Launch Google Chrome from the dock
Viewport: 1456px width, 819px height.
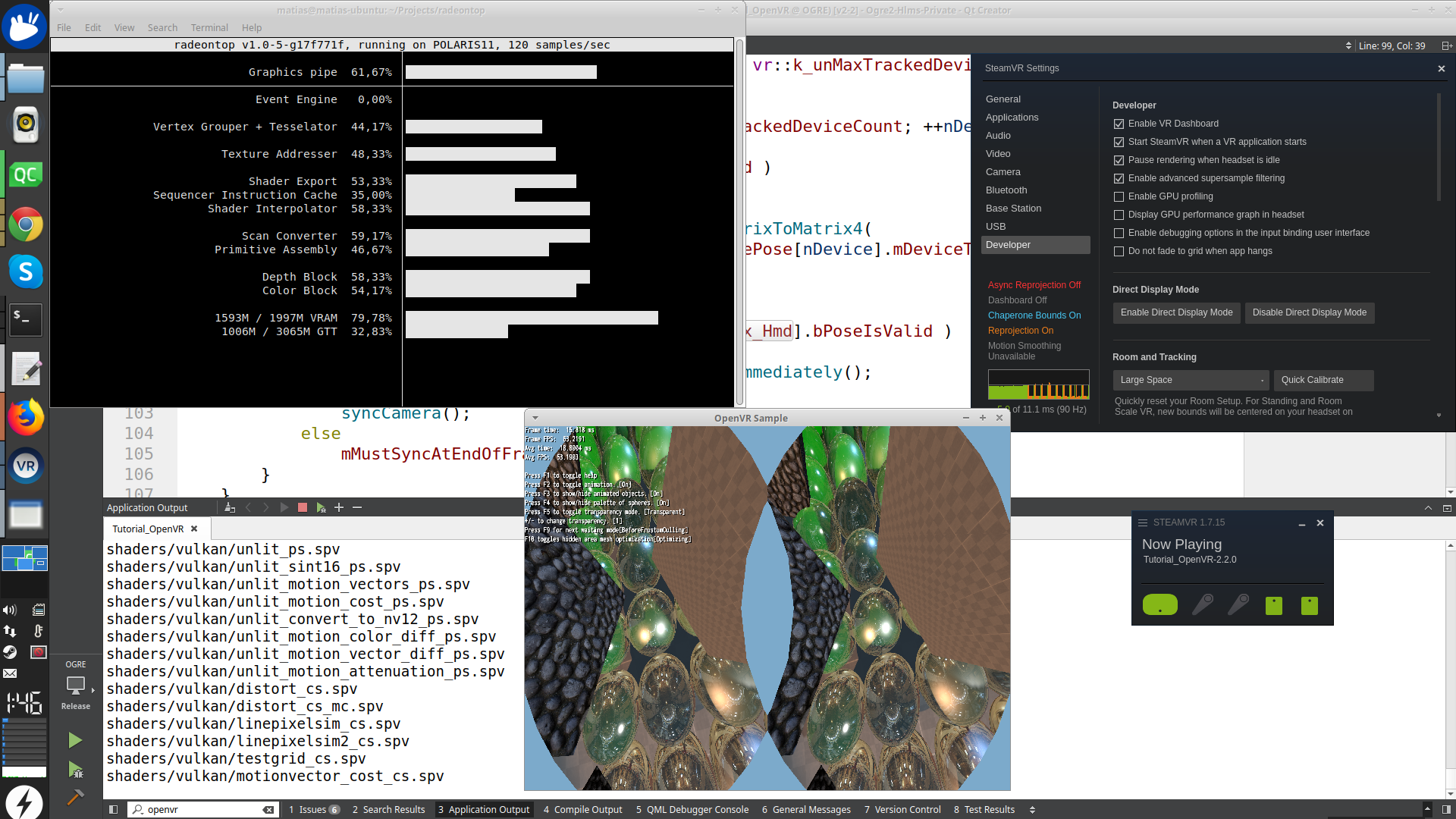click(25, 224)
